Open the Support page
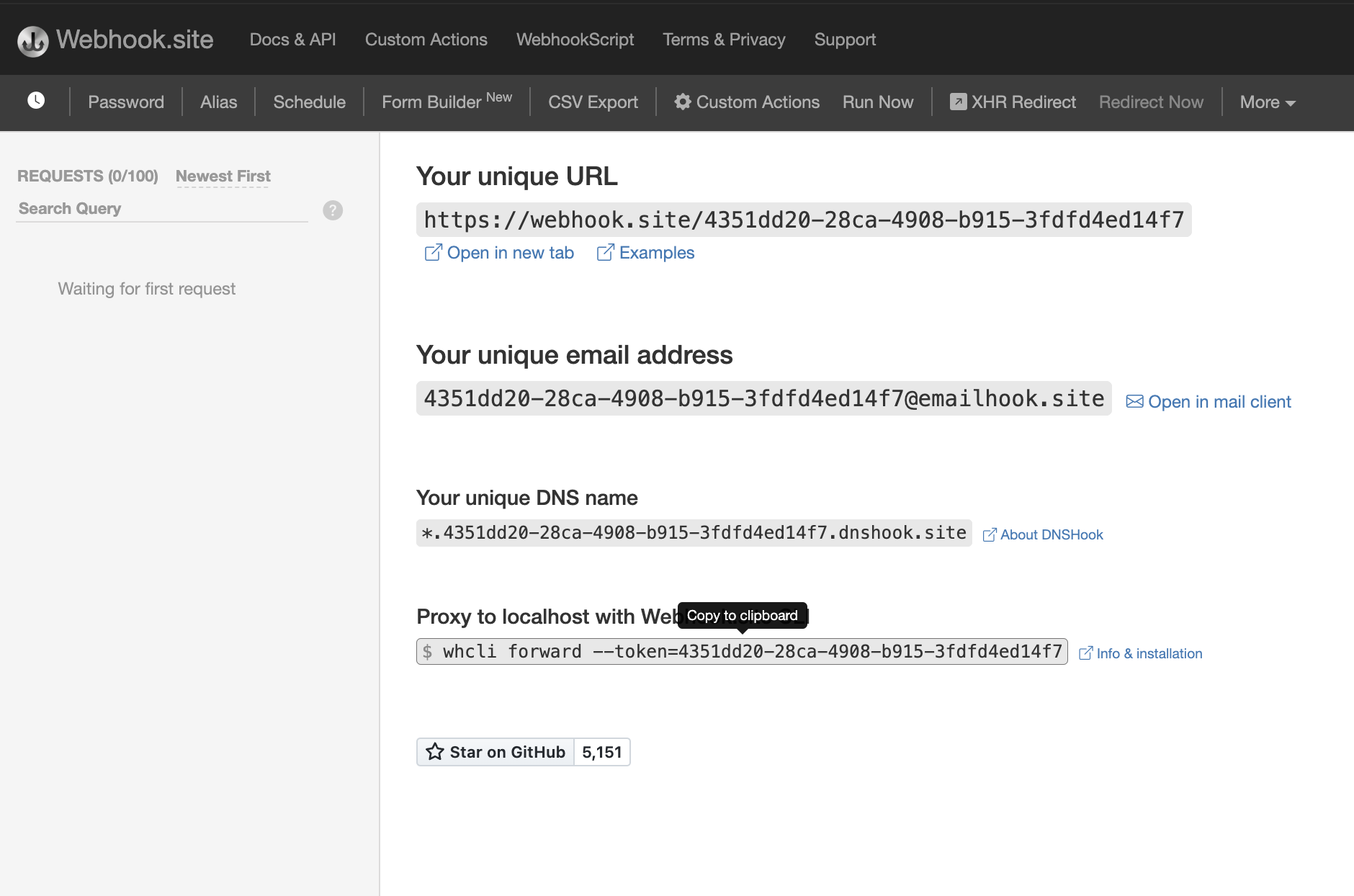Screen dimensions: 1354x896 click(x=845, y=40)
